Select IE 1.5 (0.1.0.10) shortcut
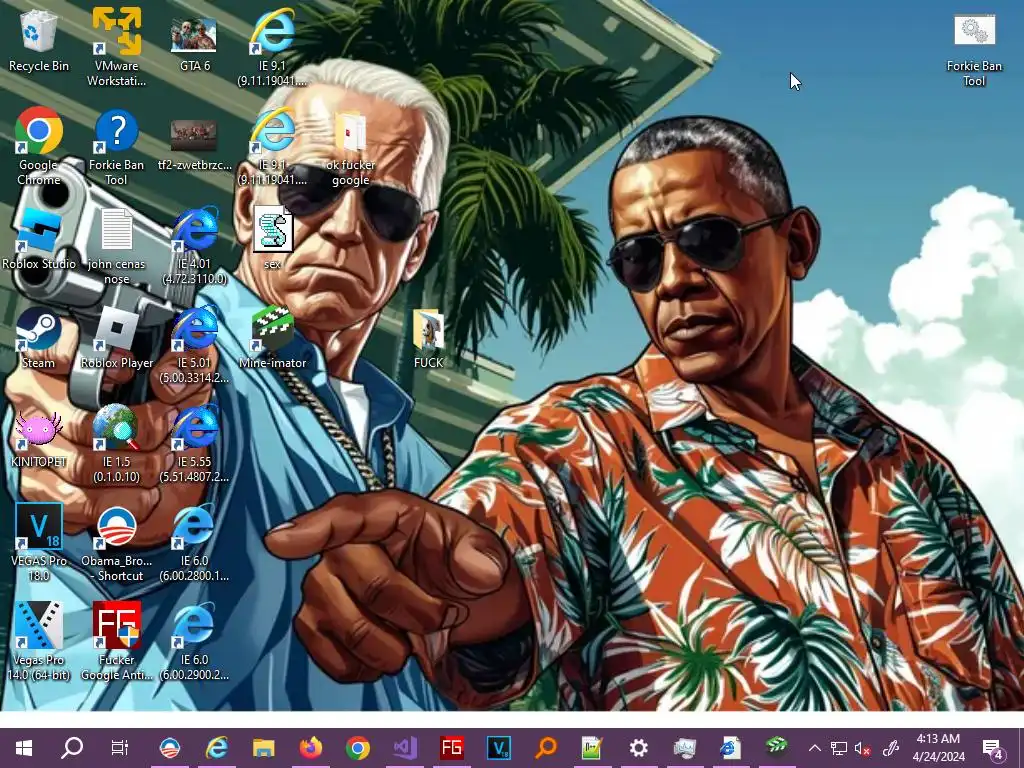This screenshot has width=1024, height=768. pos(116,444)
